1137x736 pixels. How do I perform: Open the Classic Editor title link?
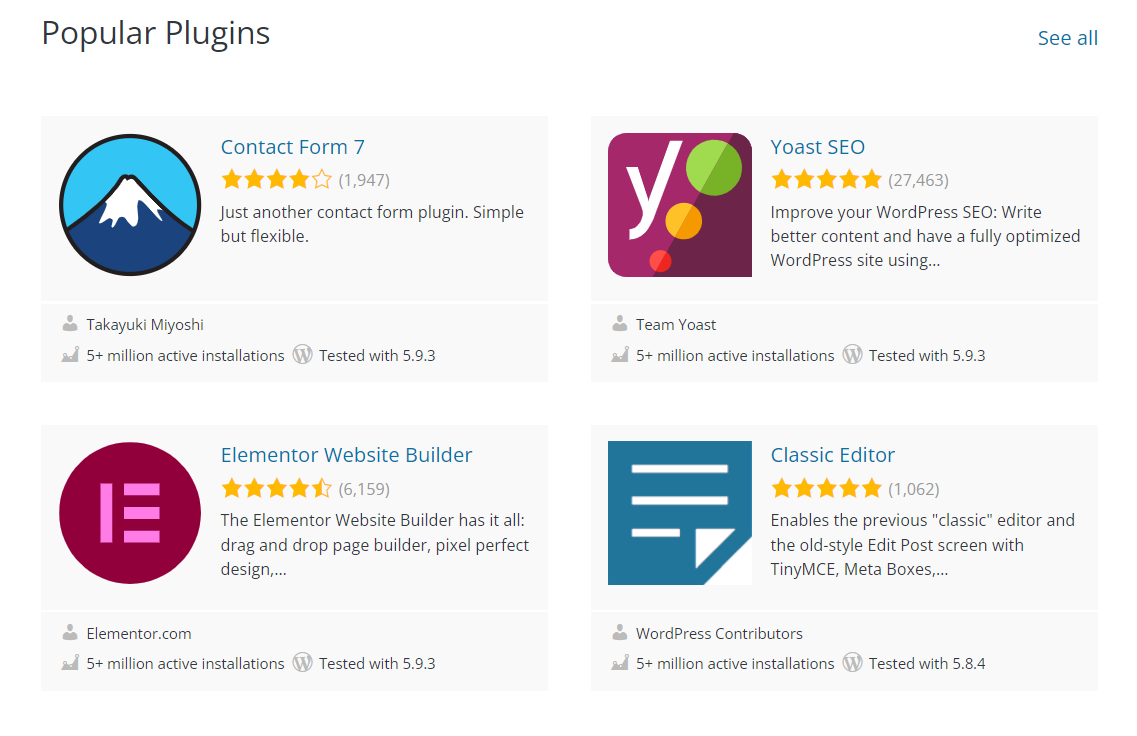pos(832,455)
